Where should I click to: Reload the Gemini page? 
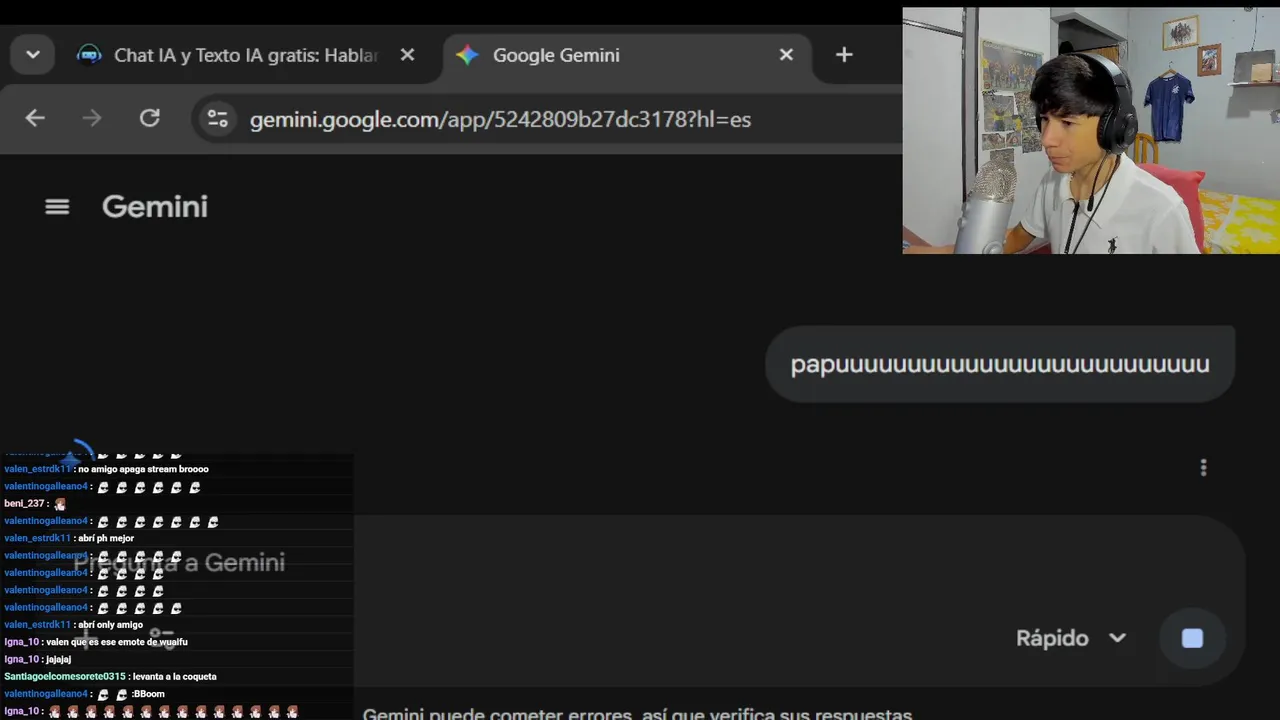click(150, 119)
